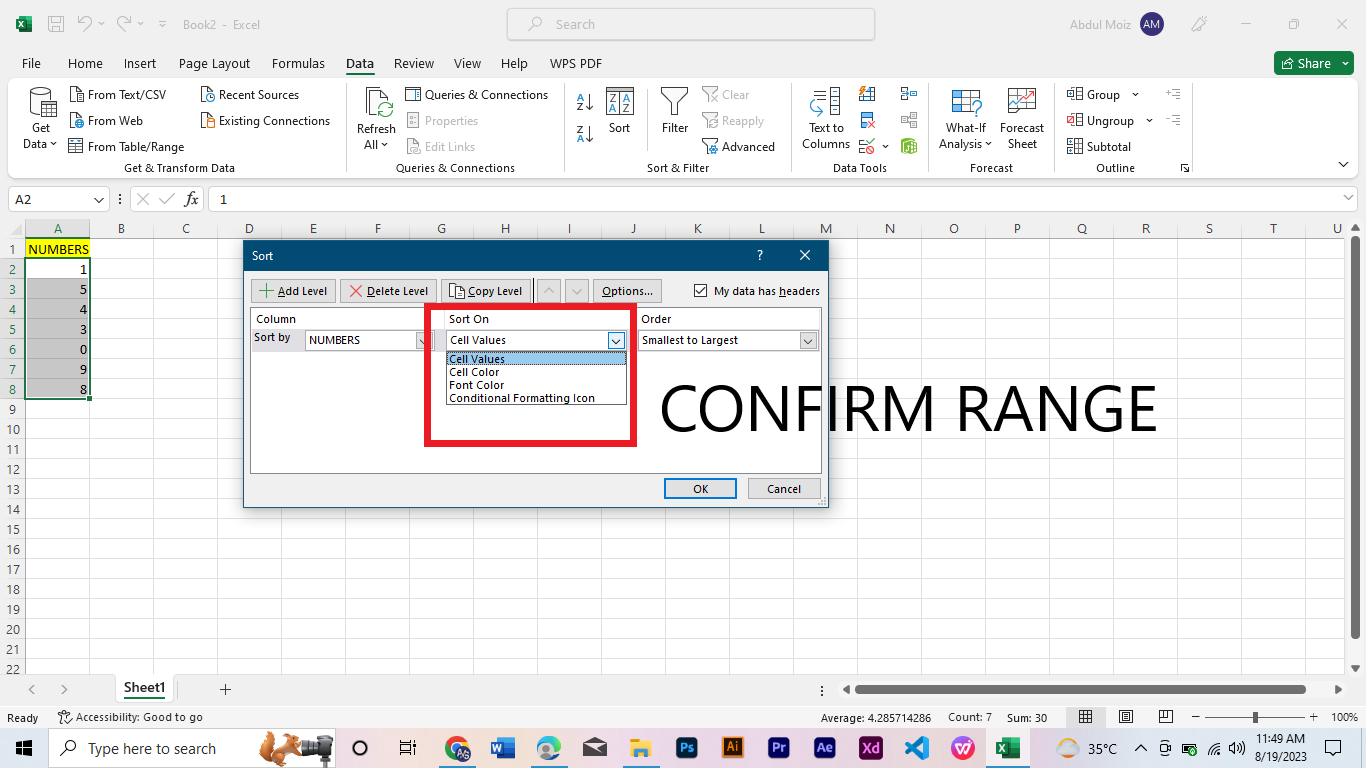Select Font Color in the Sort On list

point(476,384)
